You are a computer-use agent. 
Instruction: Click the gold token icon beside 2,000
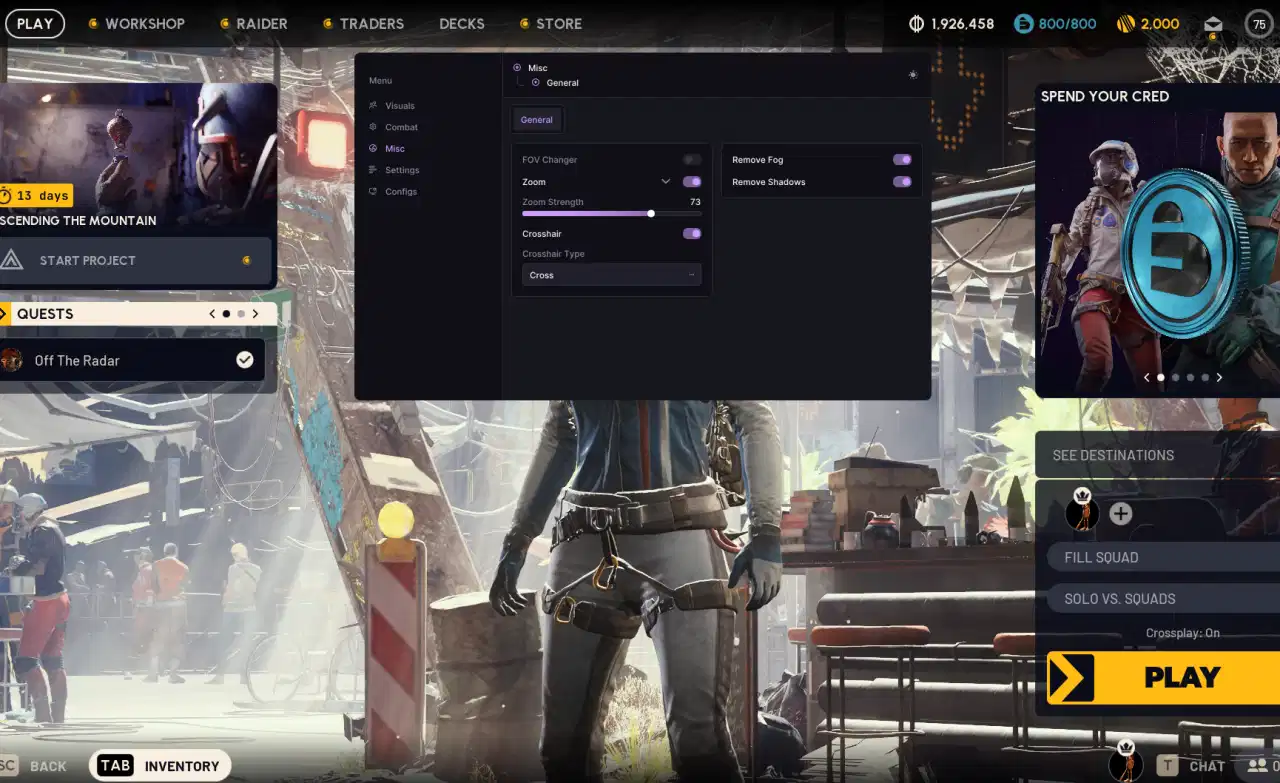(1125, 24)
